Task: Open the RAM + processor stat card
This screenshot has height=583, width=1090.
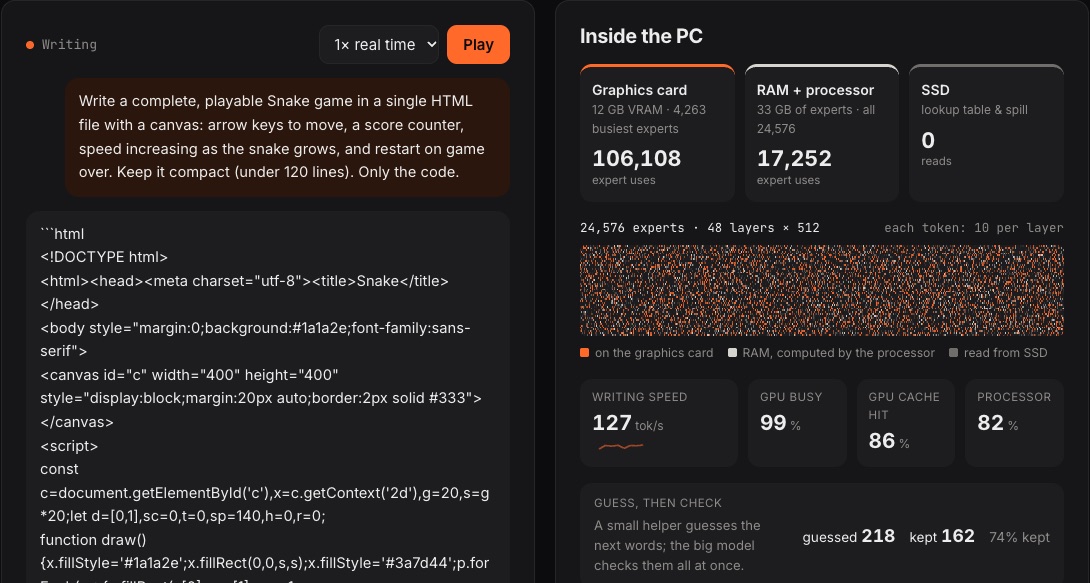Action: tap(822, 133)
